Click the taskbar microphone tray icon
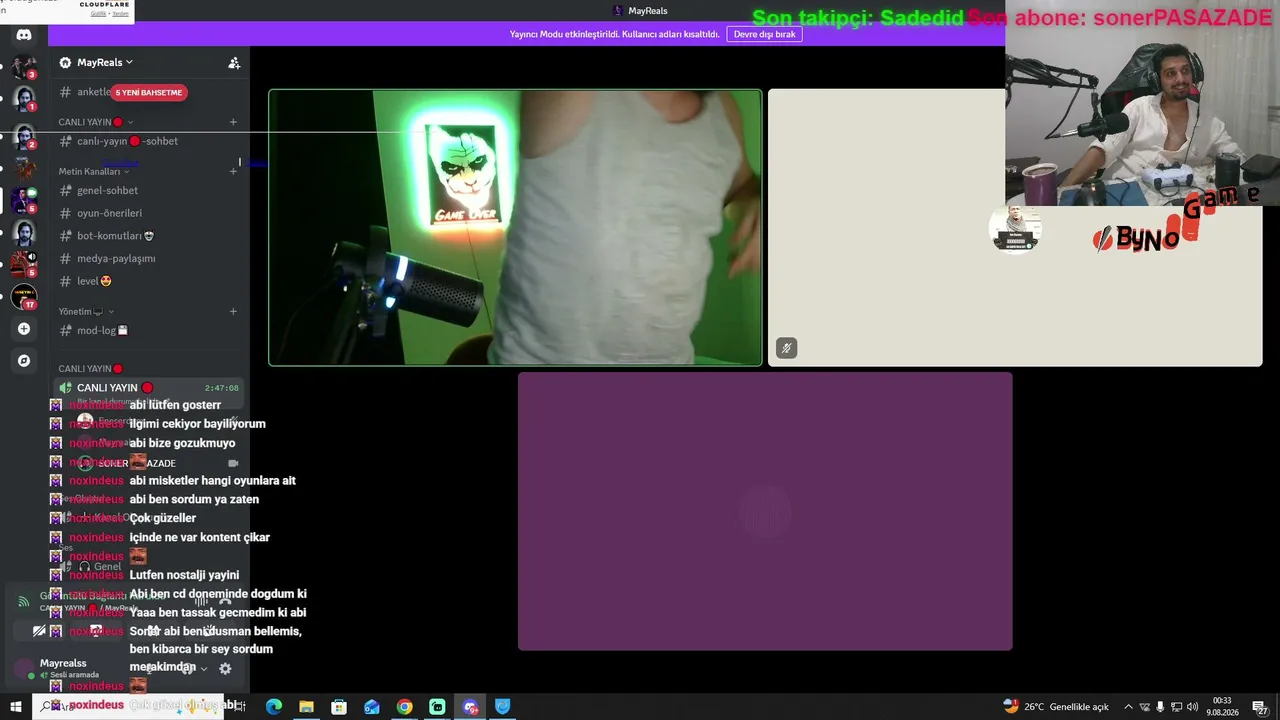Screen dimensions: 1280x720 [1160, 707]
